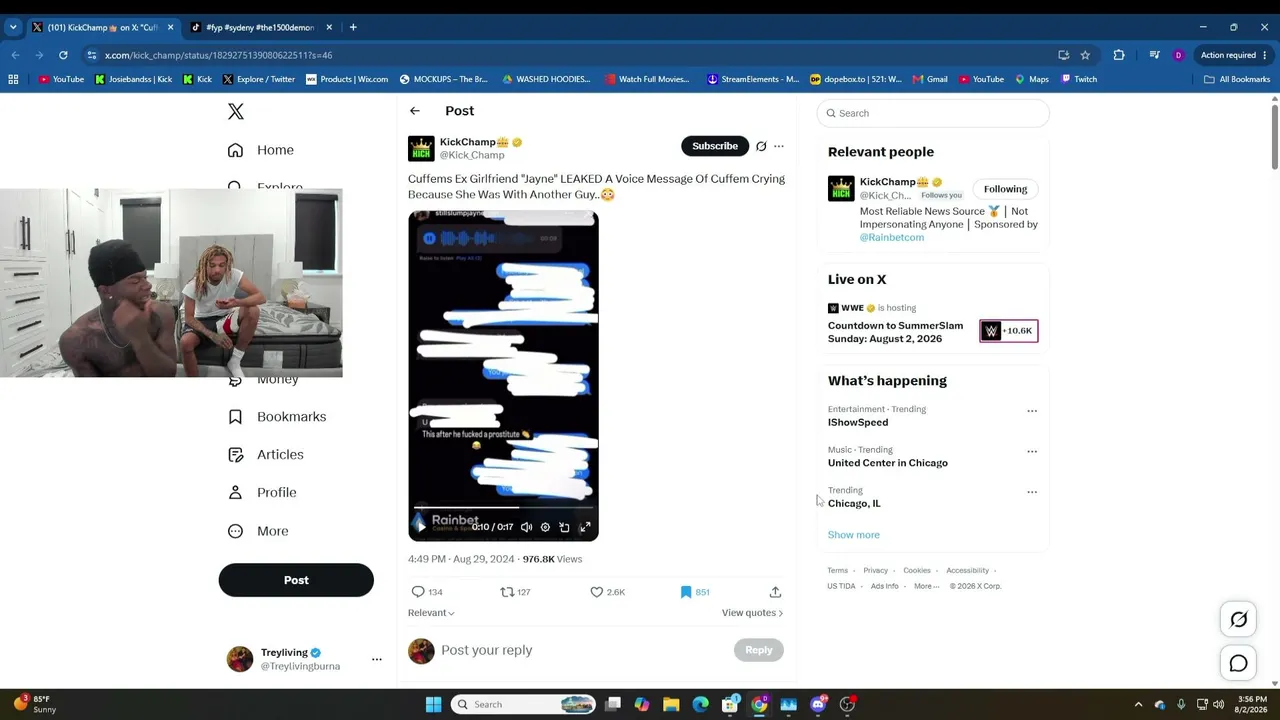Like the post with 2.6K likes
The width and height of the screenshot is (1280, 720).
tap(607, 592)
